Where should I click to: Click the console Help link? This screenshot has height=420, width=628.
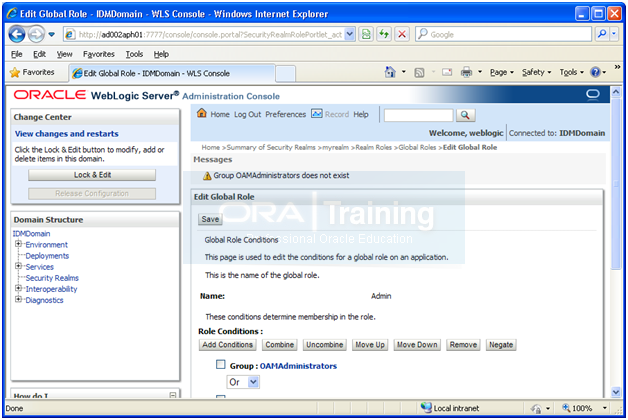pyautogui.click(x=360, y=115)
